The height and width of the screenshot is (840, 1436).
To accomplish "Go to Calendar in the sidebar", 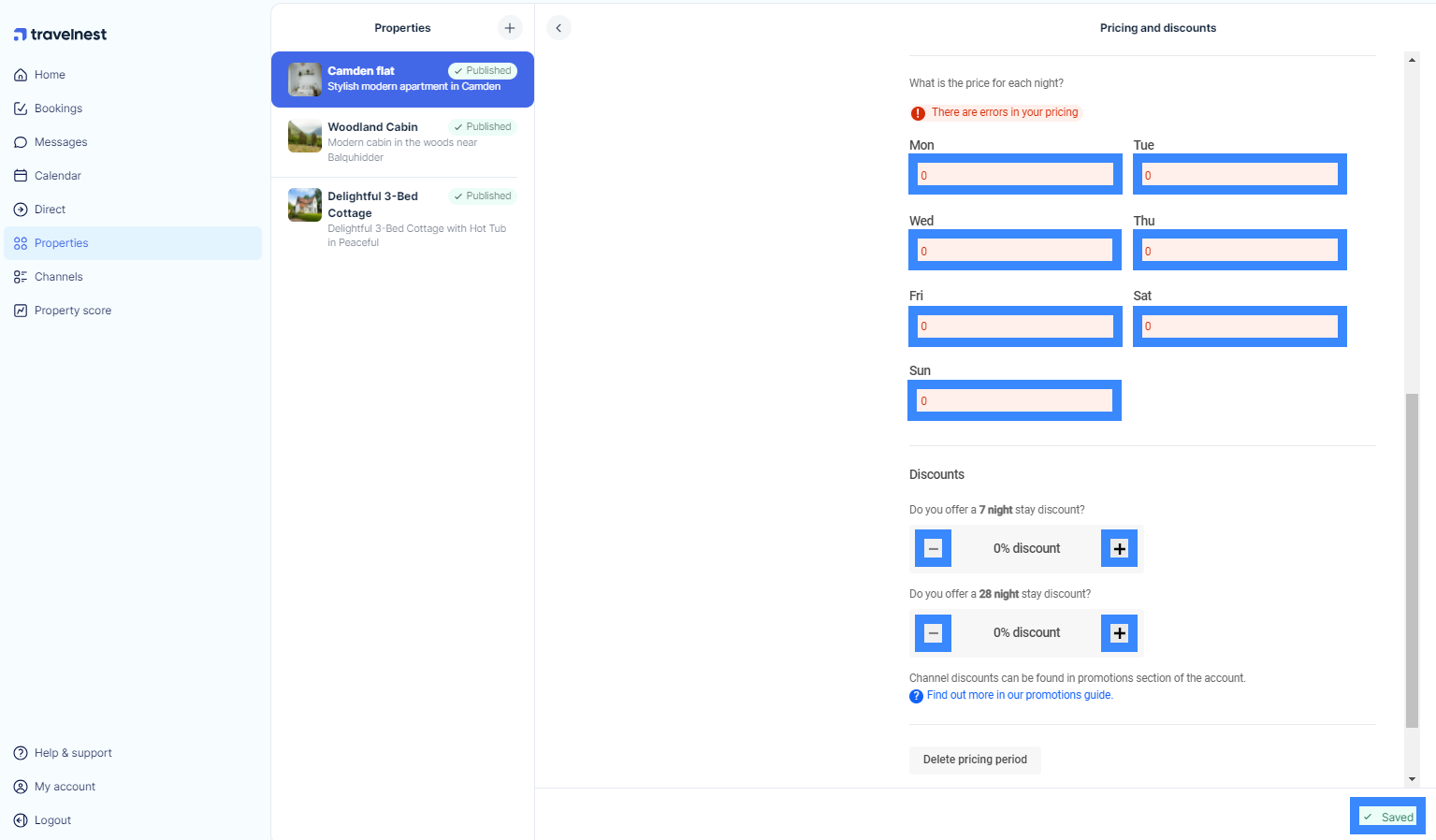I will (x=57, y=176).
